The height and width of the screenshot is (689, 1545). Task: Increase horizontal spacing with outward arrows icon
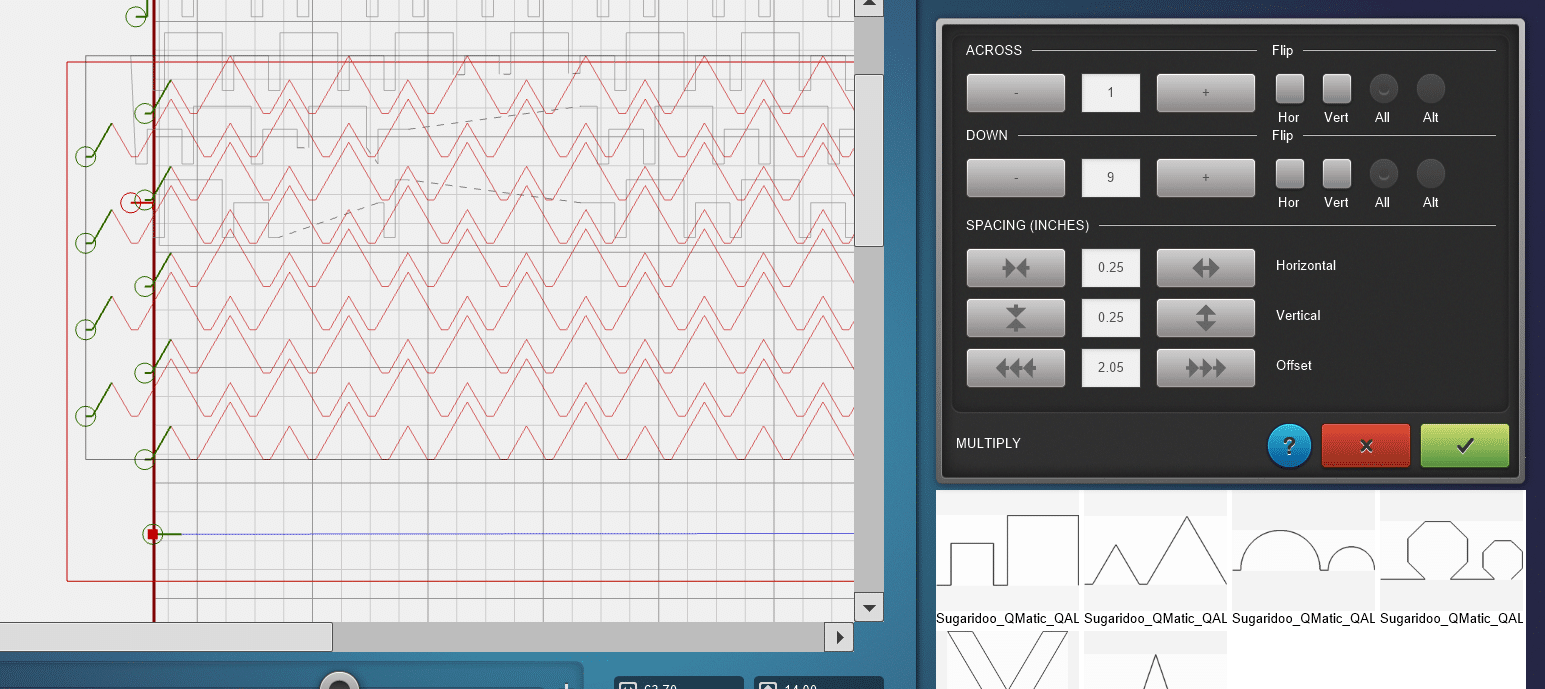click(1205, 268)
